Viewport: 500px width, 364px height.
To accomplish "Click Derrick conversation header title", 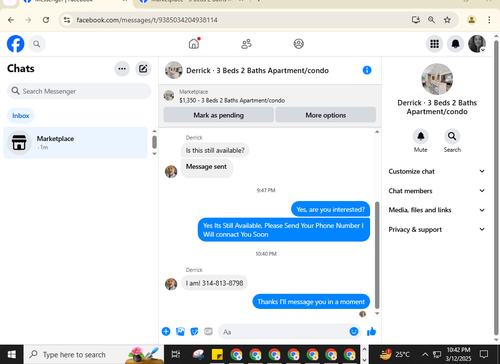I will coord(257,70).
